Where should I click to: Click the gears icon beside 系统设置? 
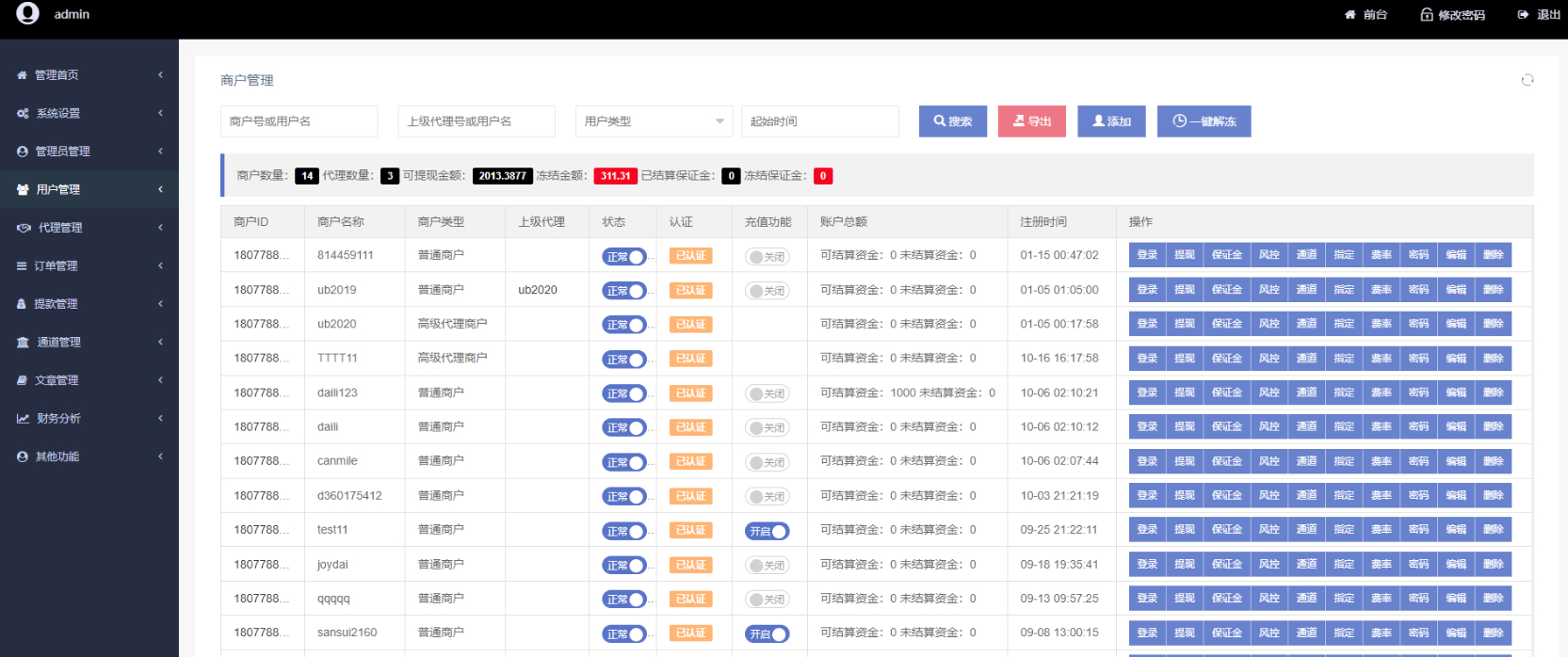point(23,113)
